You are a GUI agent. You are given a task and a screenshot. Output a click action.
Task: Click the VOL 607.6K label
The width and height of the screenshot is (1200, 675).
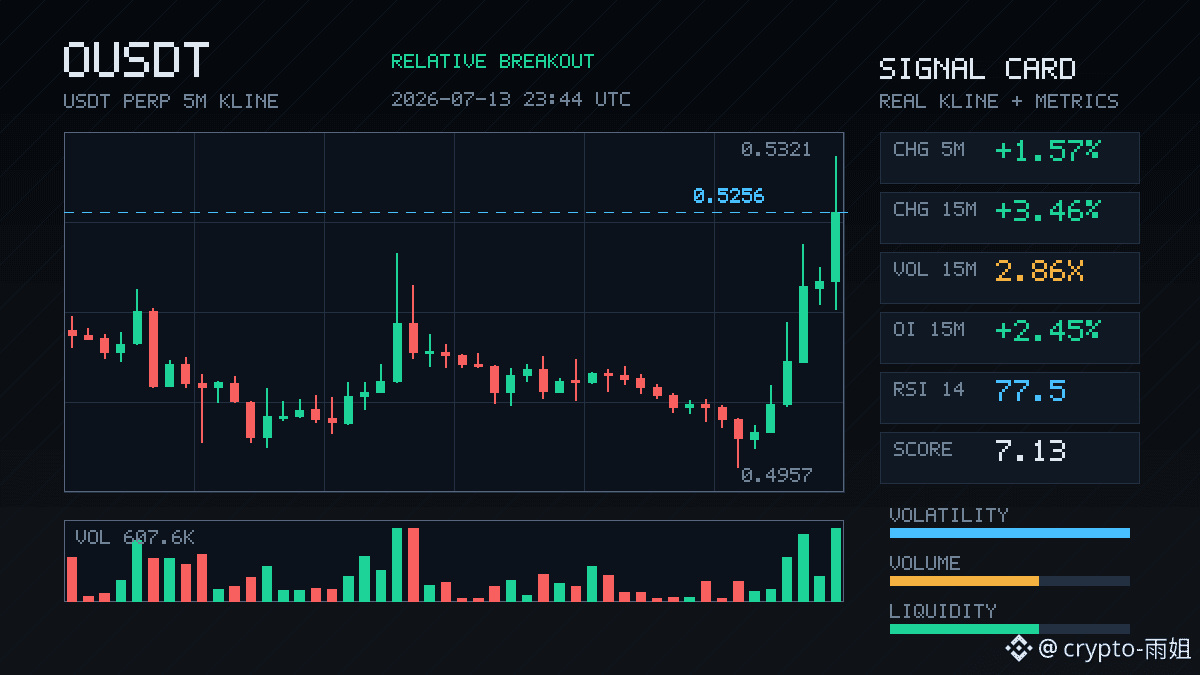pyautogui.click(x=135, y=537)
